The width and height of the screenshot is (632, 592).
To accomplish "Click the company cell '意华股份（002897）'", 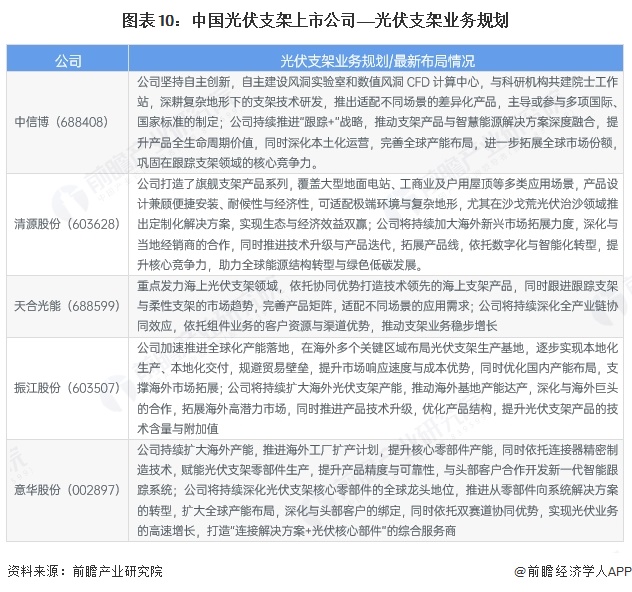I will tap(67, 490).
